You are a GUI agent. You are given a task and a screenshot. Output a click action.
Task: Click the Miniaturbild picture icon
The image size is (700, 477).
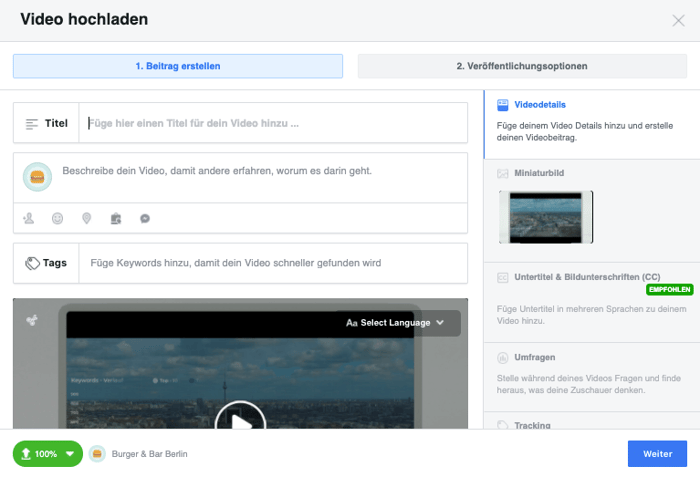(x=503, y=173)
